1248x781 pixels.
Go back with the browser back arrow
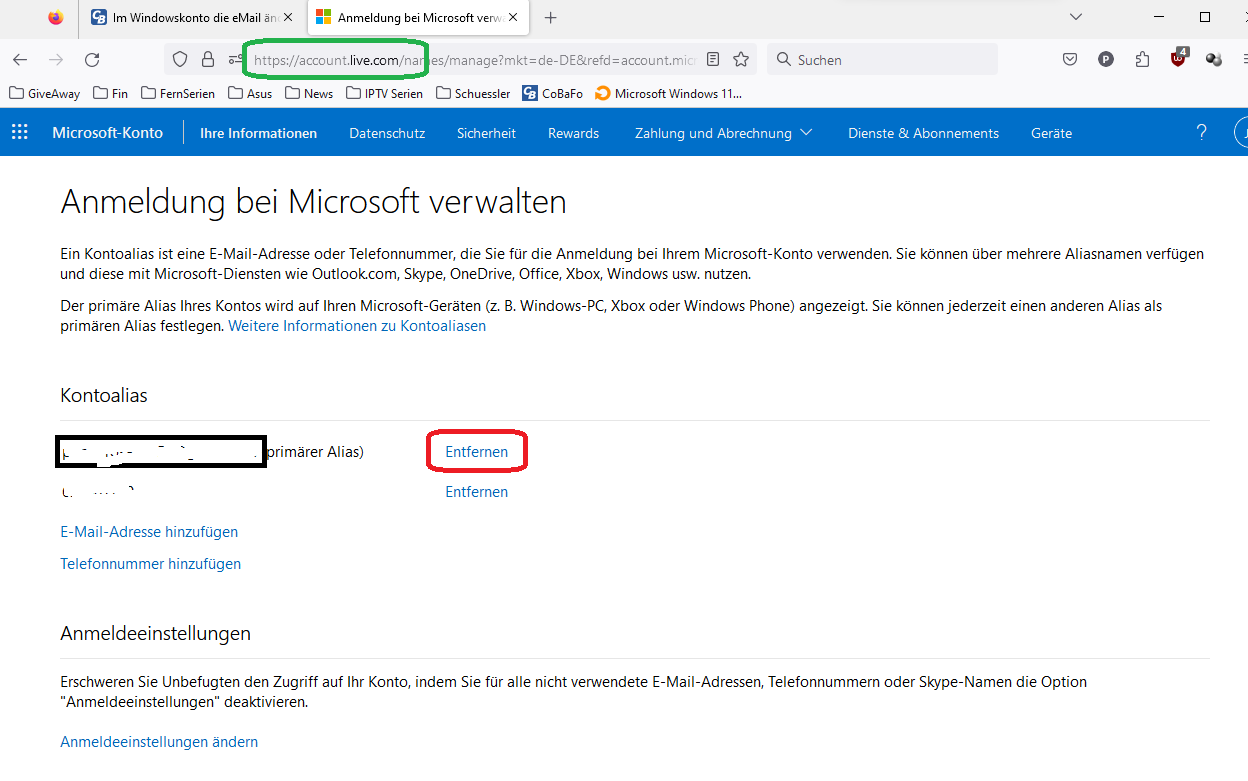(x=20, y=60)
